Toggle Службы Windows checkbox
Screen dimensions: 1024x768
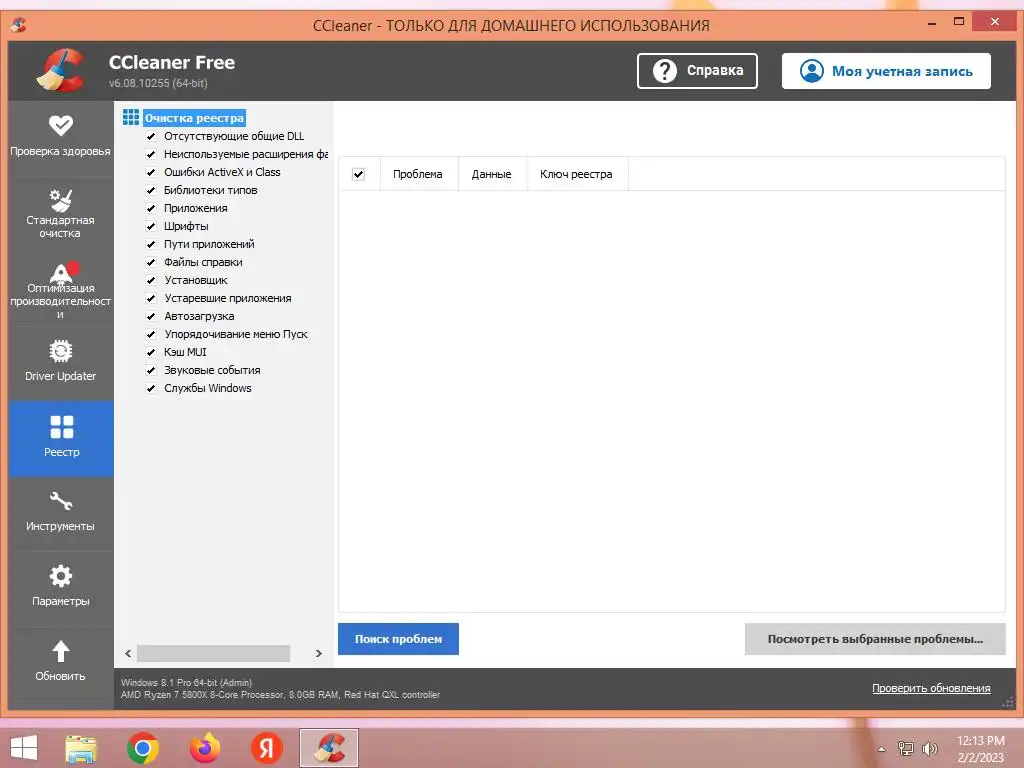[x=151, y=388]
